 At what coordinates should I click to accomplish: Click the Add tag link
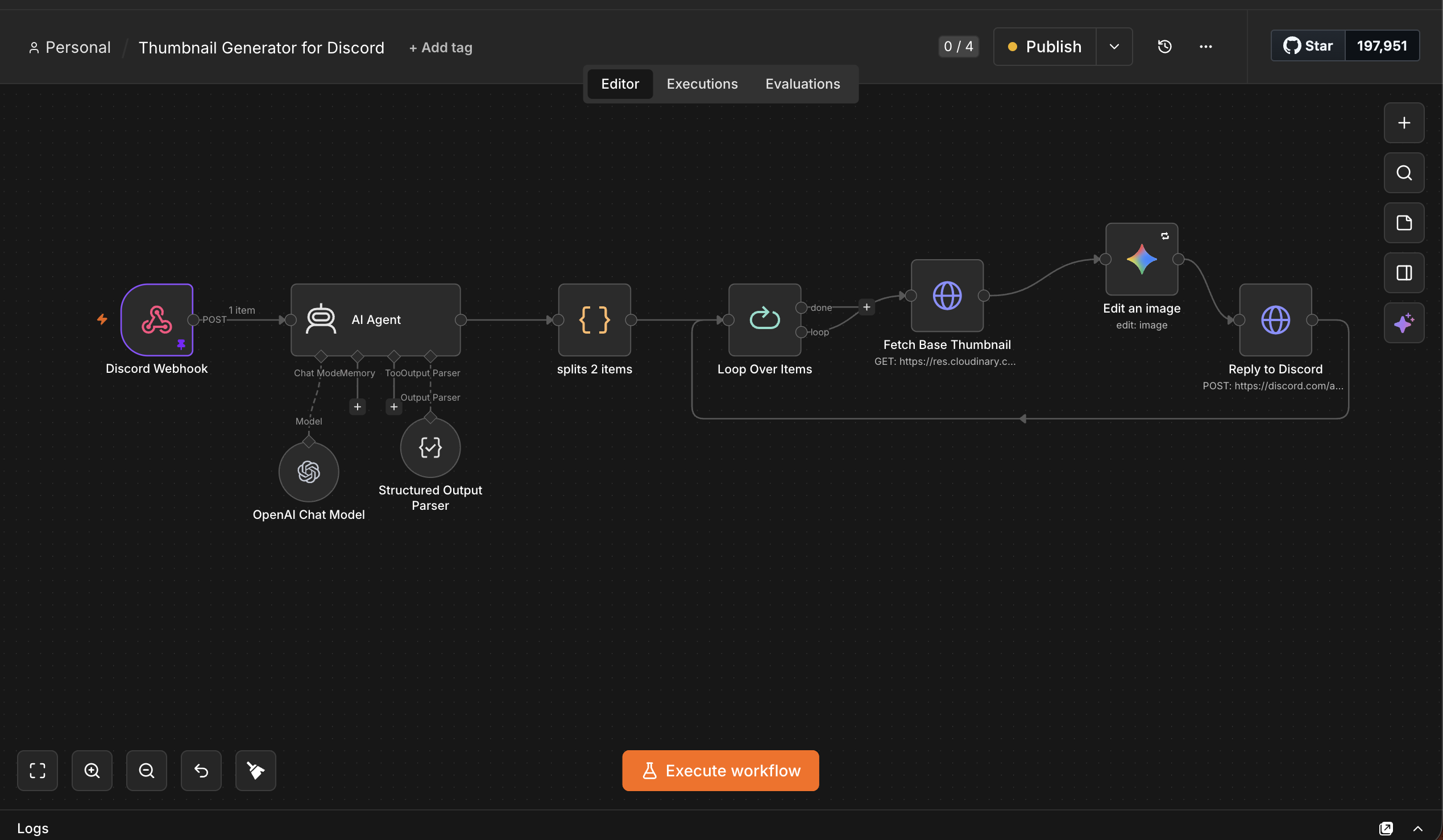click(440, 47)
